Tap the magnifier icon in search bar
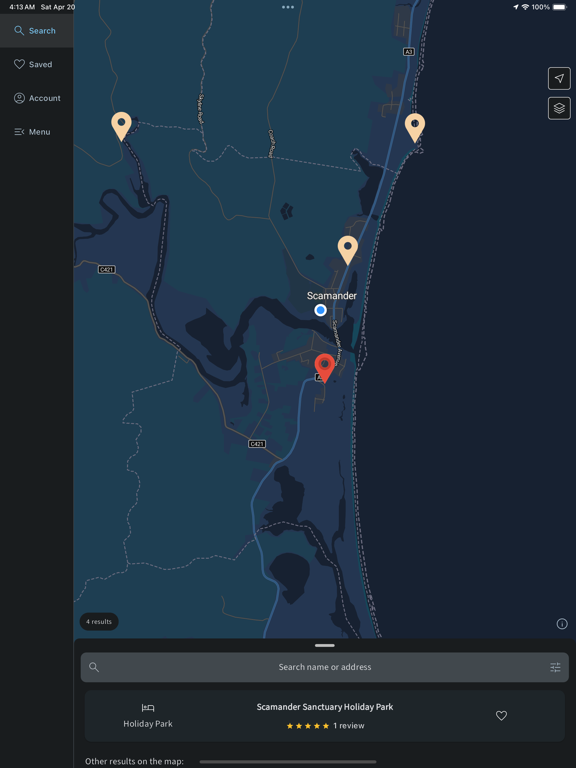 pos(94,667)
